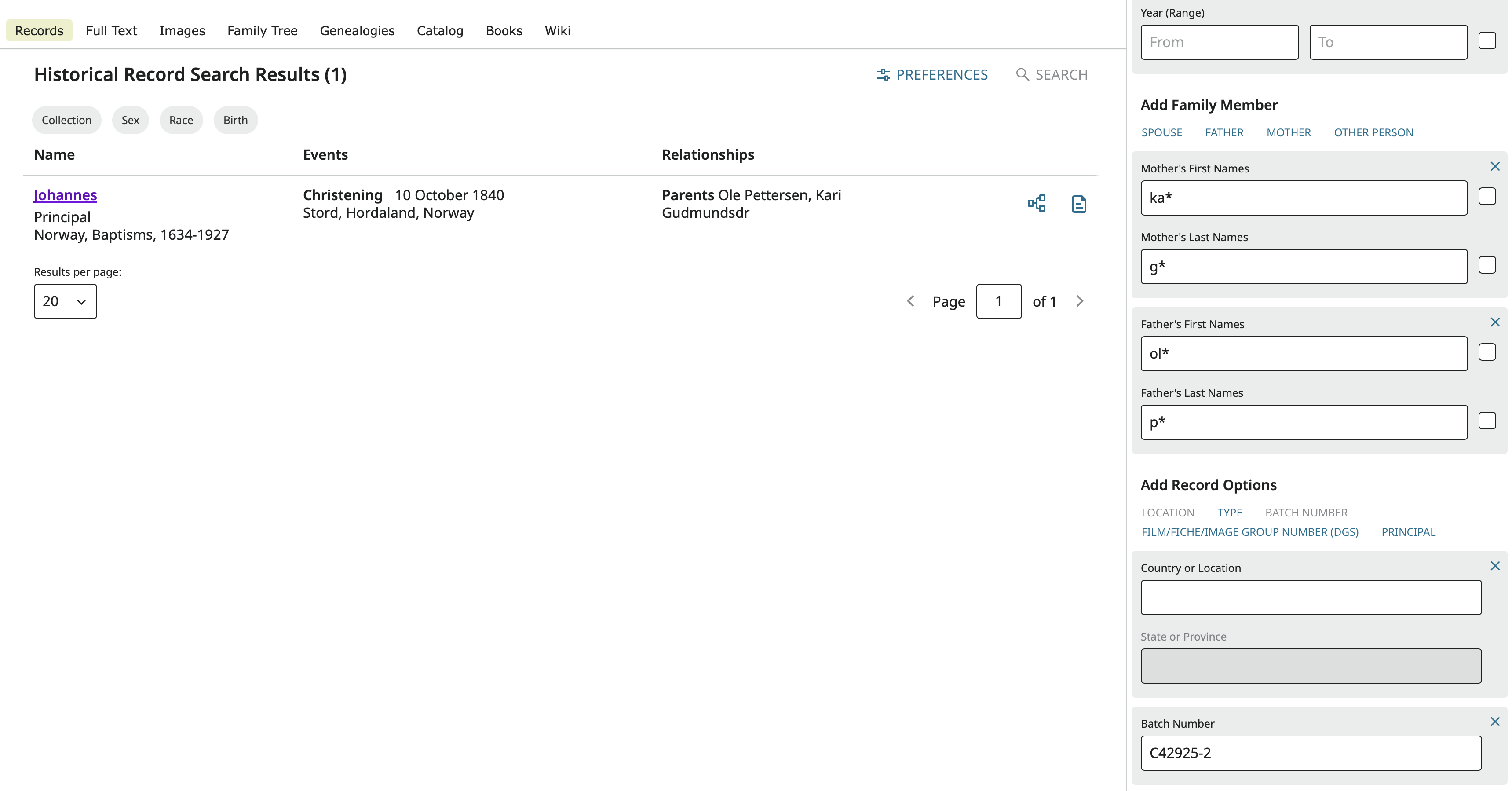
Task: Remove the Batch Number filter panel
Action: pos(1494,721)
